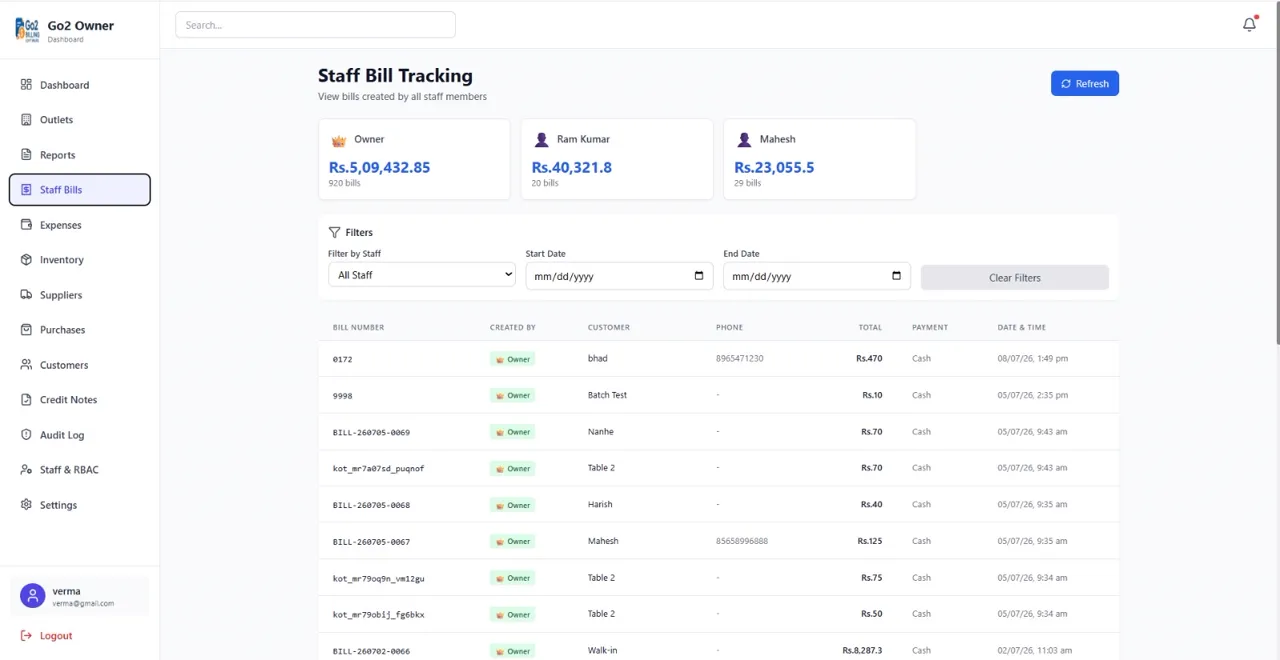Image resolution: width=1280 pixels, height=660 pixels.
Task: Open the Start Date calendar picker
Action: pos(699,276)
